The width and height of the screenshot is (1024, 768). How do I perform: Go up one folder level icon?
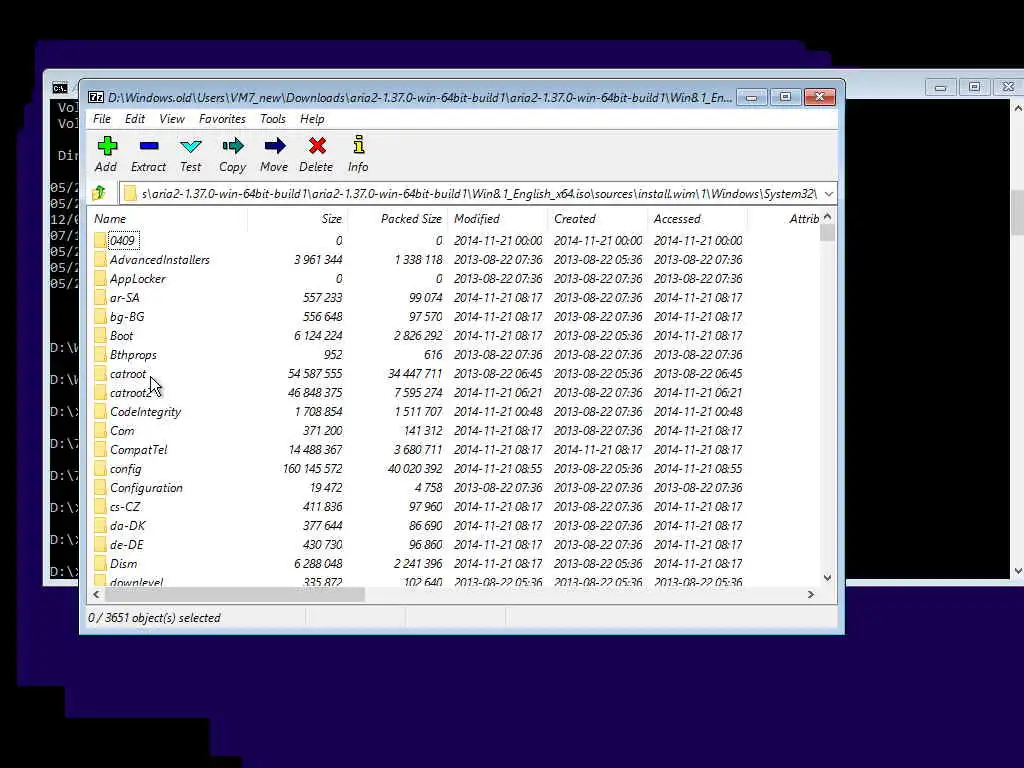99,193
